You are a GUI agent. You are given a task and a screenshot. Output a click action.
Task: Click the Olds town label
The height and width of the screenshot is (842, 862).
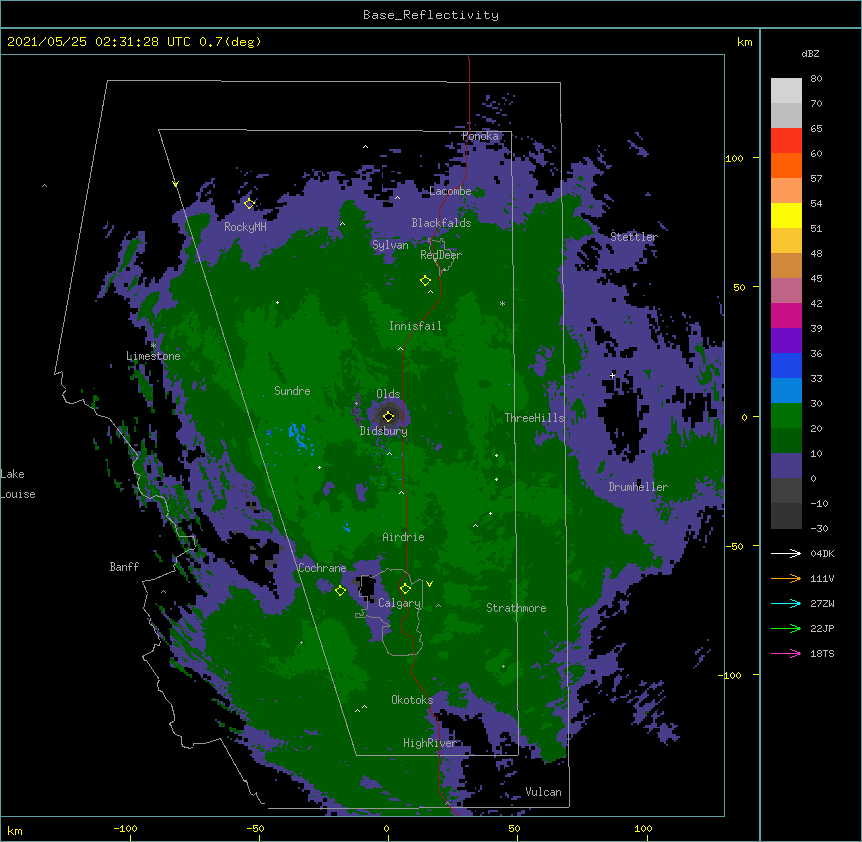point(388,394)
